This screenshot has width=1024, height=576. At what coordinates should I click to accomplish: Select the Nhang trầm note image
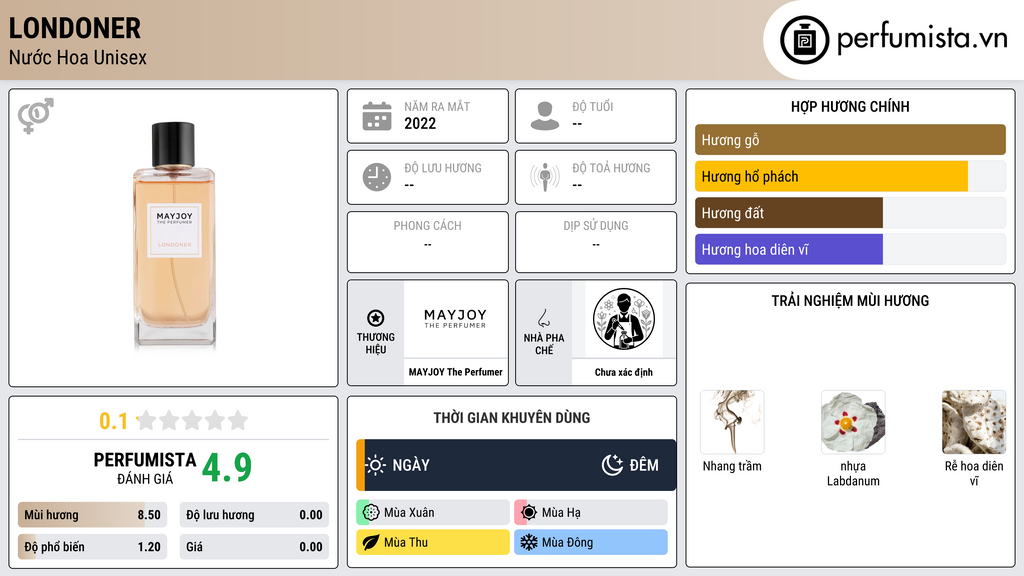coord(732,422)
